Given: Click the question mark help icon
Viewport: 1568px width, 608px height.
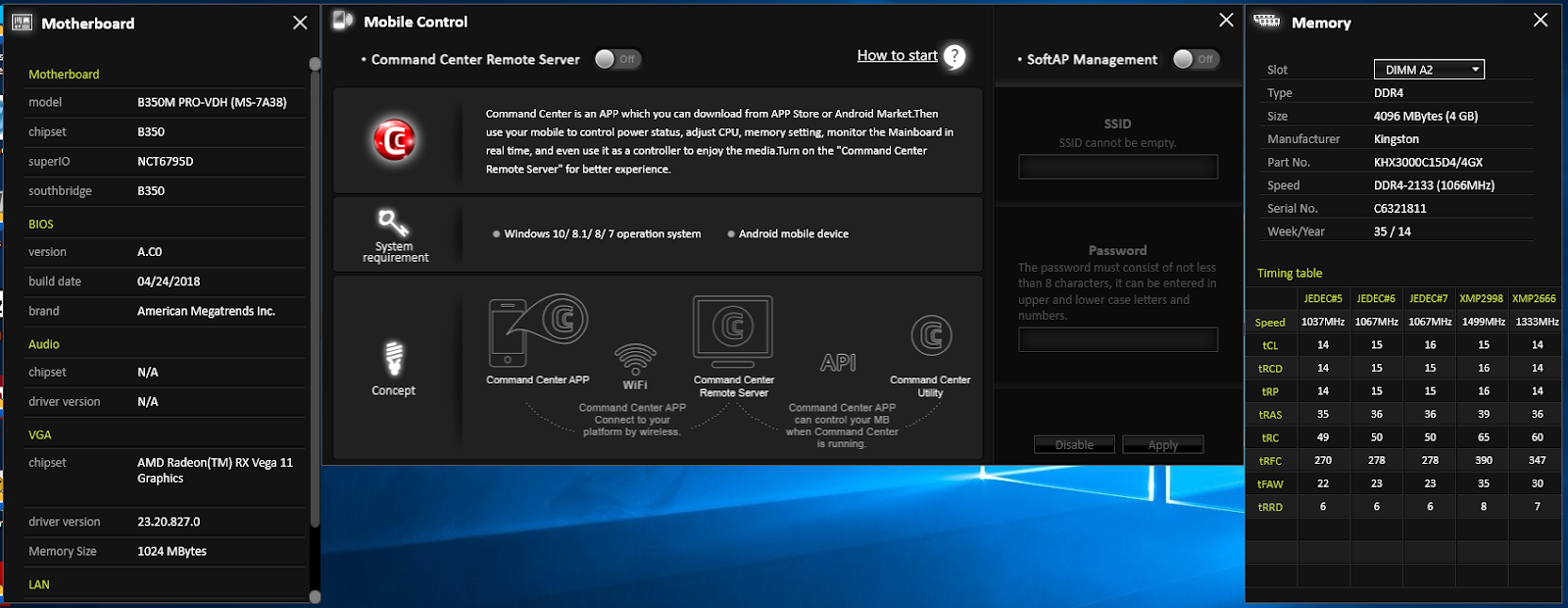Looking at the screenshot, I should click(955, 57).
